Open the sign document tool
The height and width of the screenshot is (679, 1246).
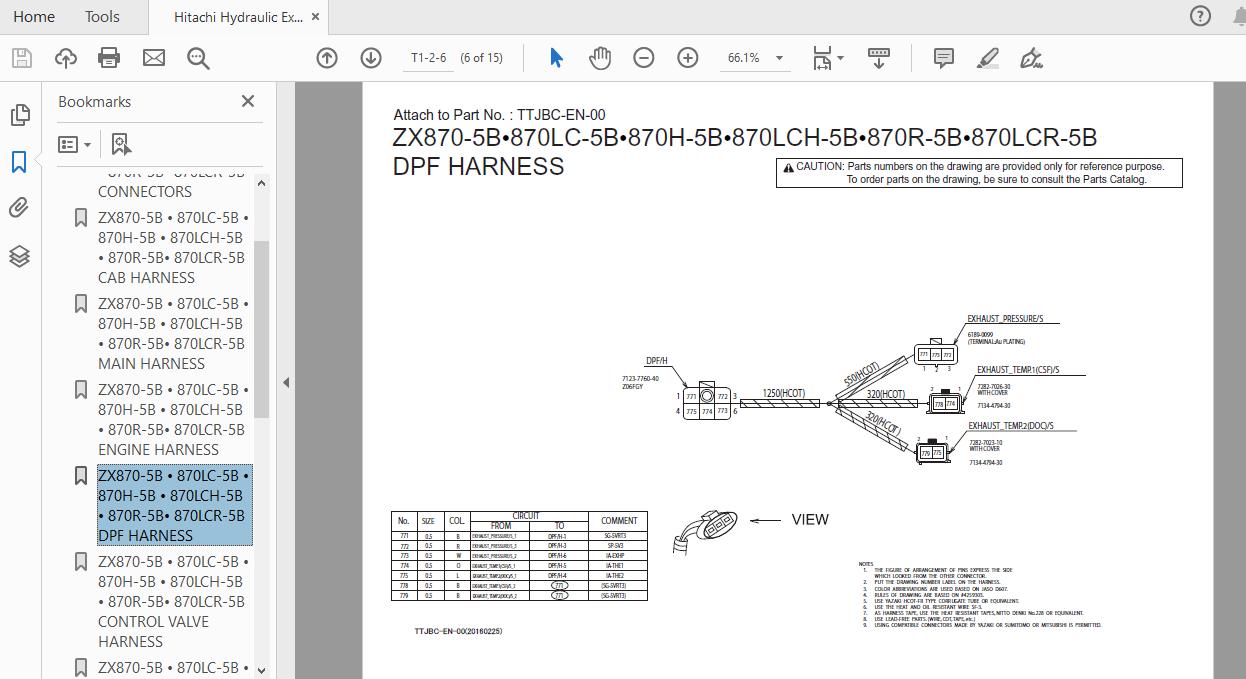click(1031, 58)
